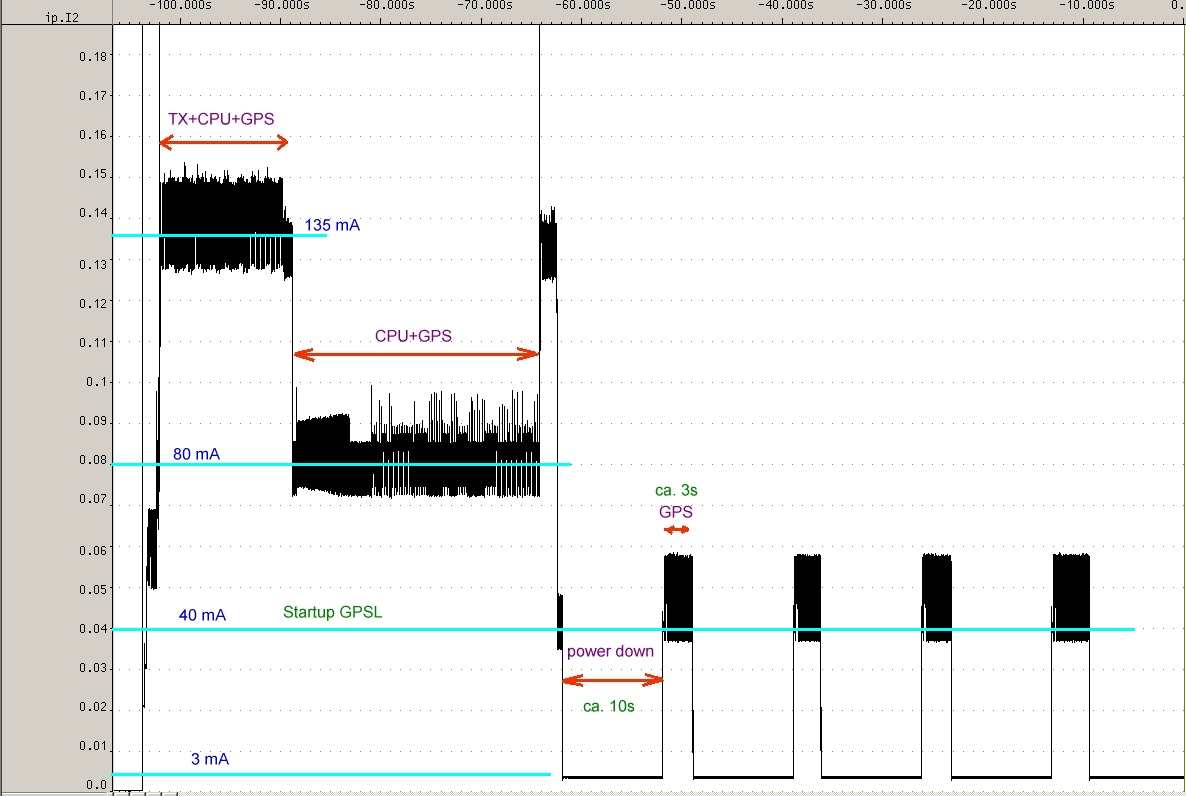Click the ca. 10s label
Screen dimensions: 1186x796
tap(609, 707)
